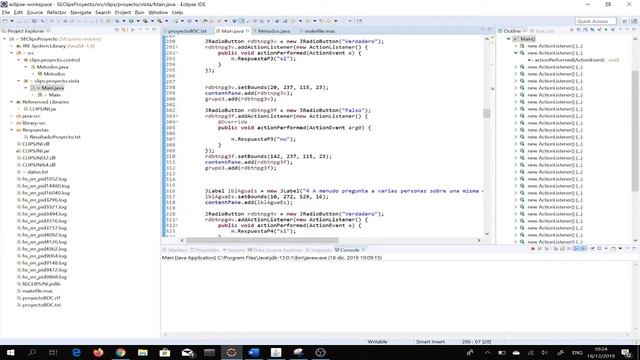
Task: Collapse the Main() node in Outline
Action: 509,39
